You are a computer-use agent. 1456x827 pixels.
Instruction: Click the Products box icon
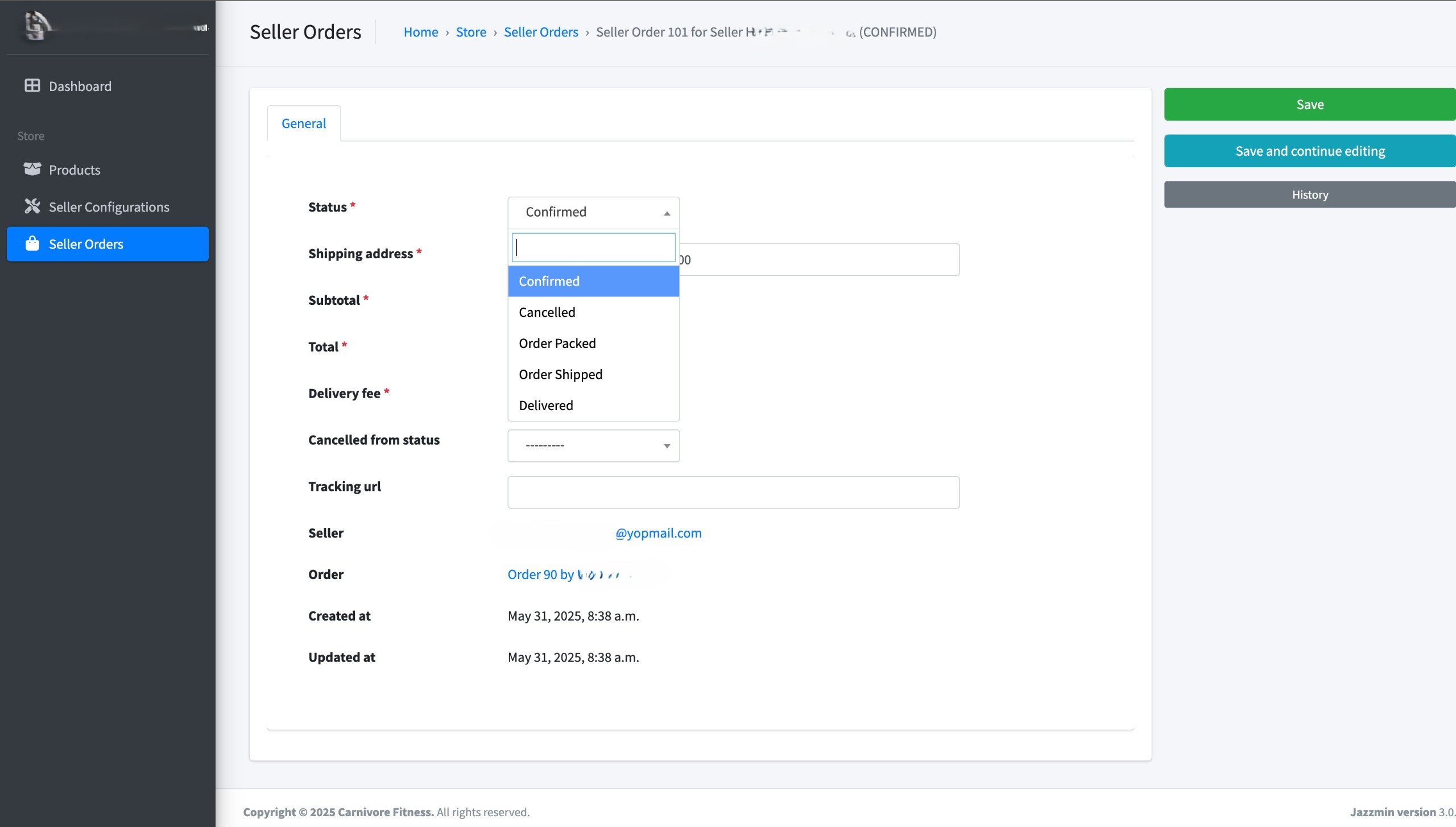pyautogui.click(x=32, y=169)
